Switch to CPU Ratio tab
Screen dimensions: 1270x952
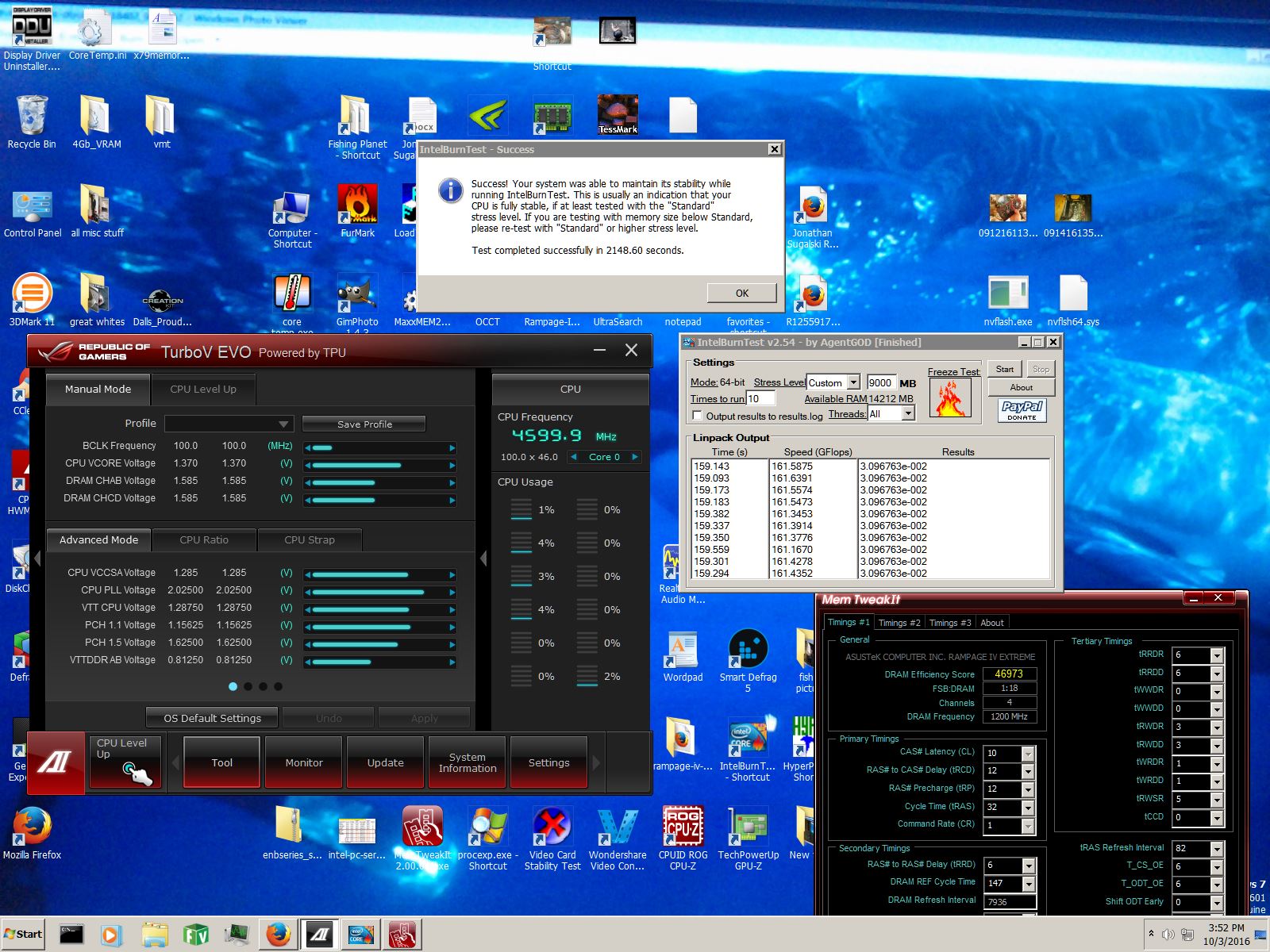point(204,539)
